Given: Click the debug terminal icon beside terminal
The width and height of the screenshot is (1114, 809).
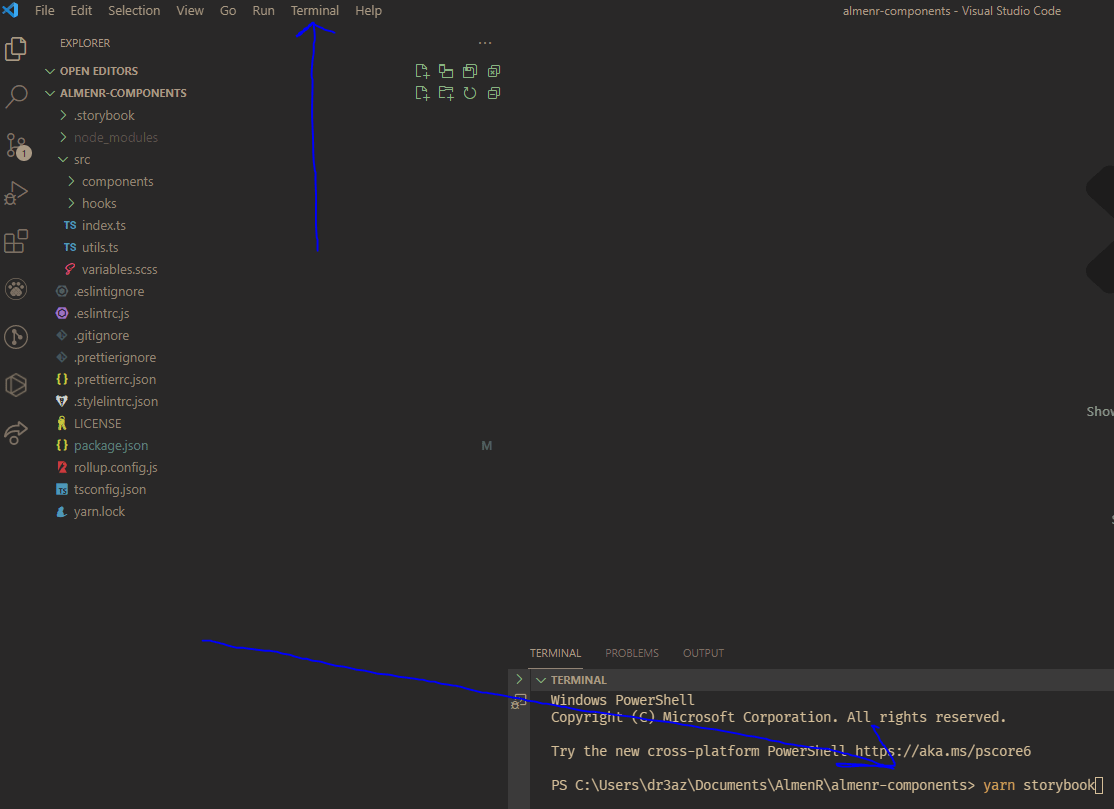Looking at the screenshot, I should (519, 701).
